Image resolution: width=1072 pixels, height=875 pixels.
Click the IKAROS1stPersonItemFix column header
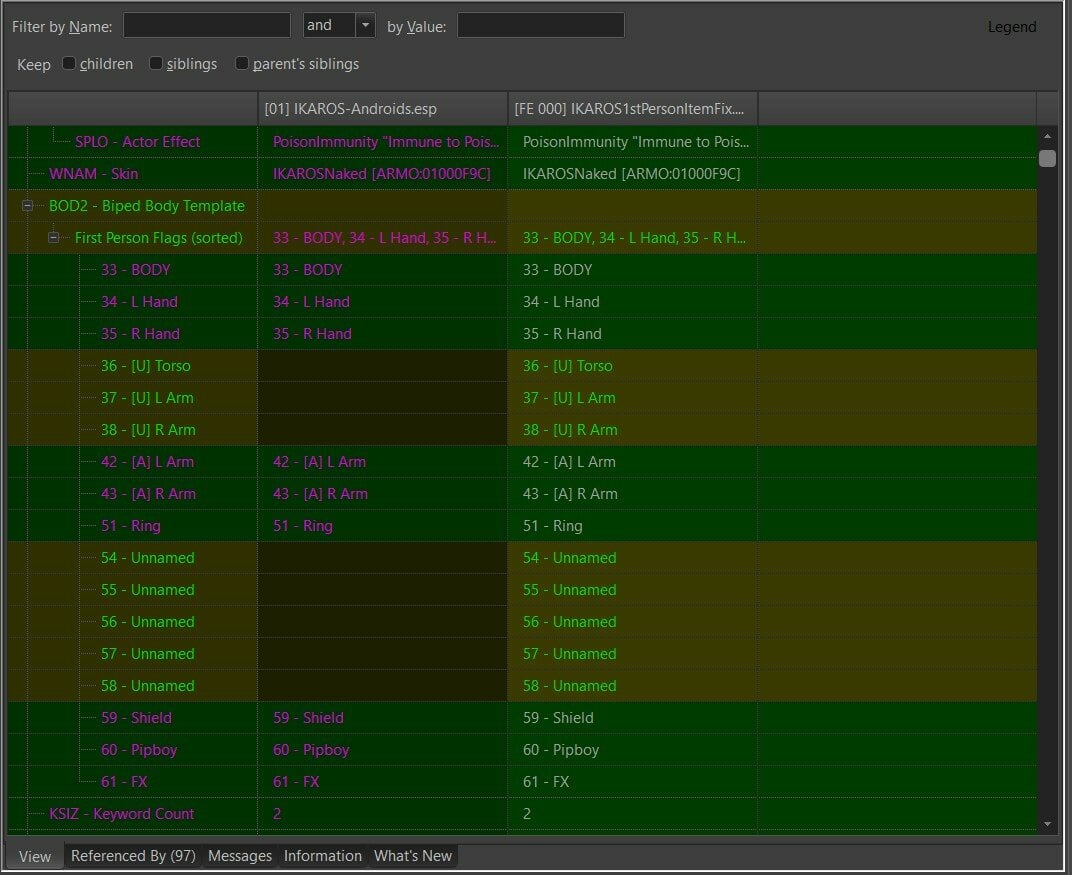click(x=632, y=109)
